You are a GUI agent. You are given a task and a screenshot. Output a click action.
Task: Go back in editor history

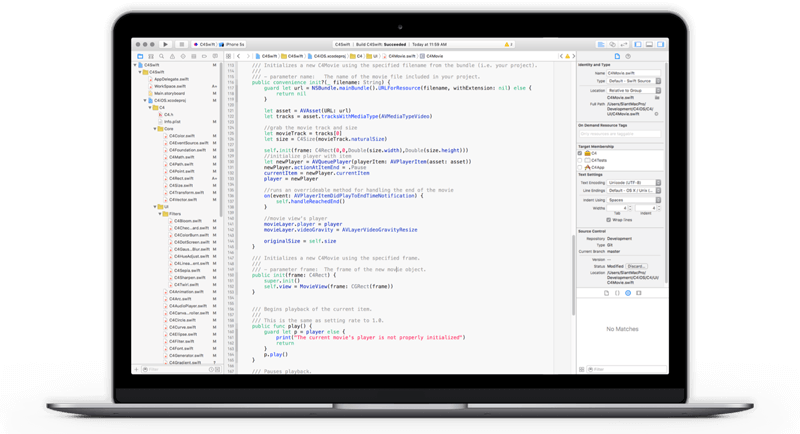coord(239,56)
